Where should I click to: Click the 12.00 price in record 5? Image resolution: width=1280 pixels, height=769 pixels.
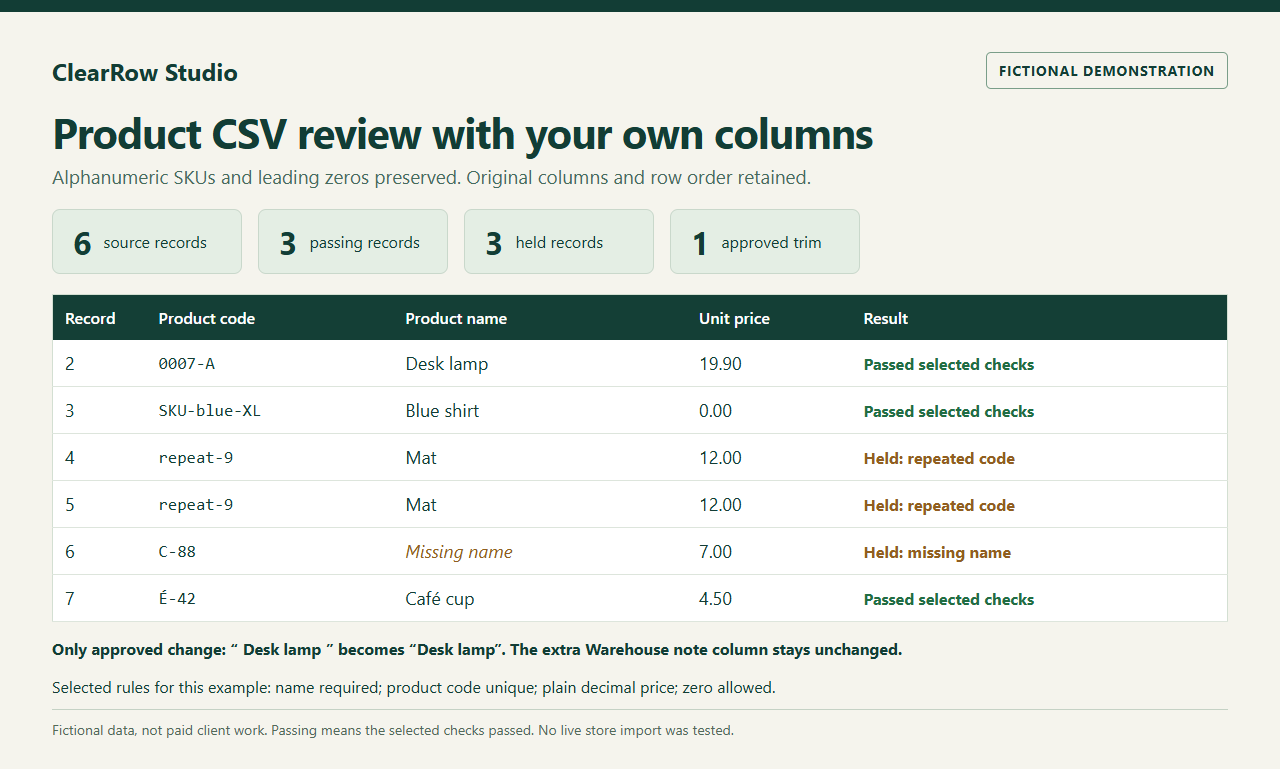click(x=720, y=505)
